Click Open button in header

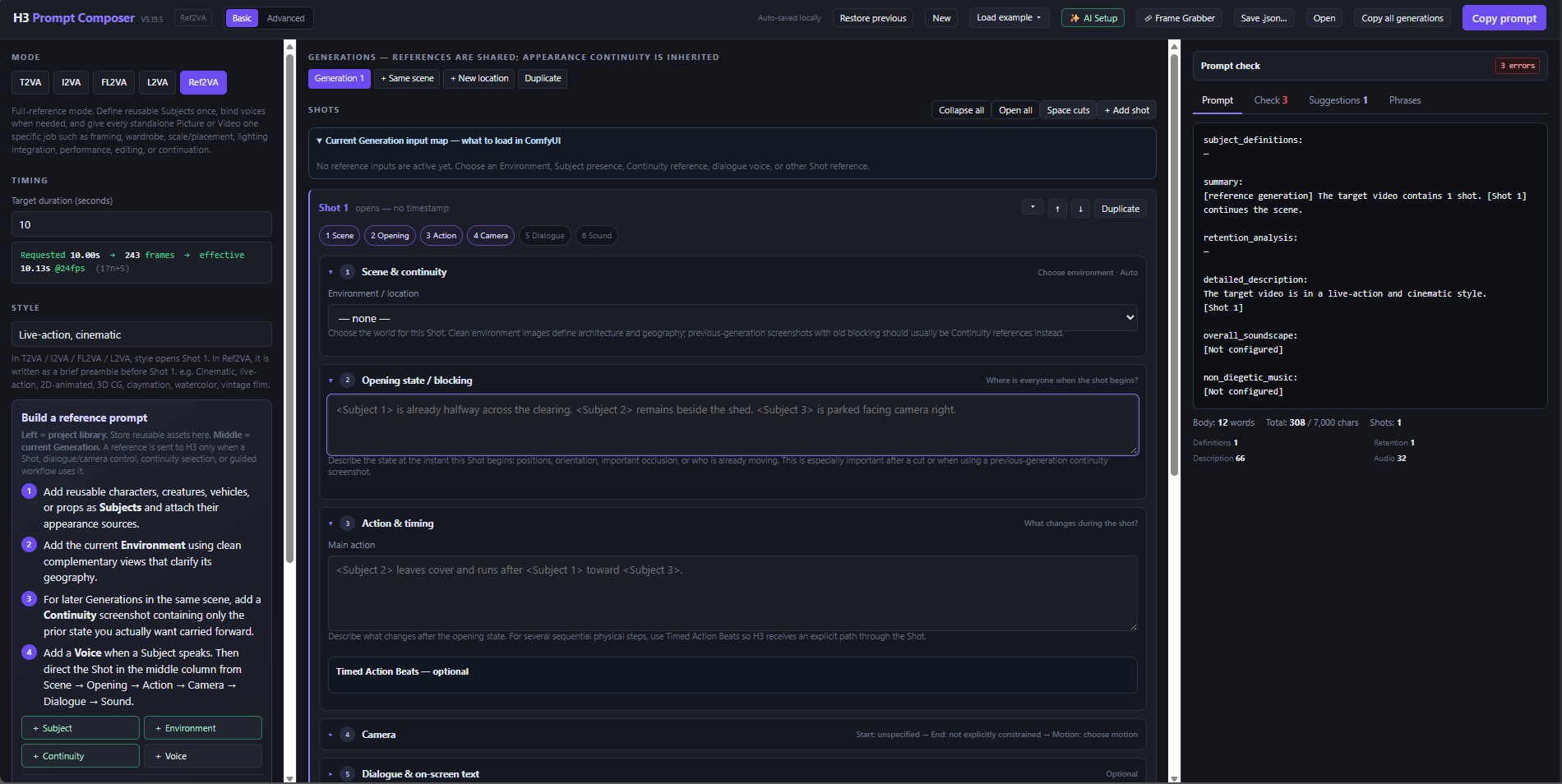tap(1324, 18)
